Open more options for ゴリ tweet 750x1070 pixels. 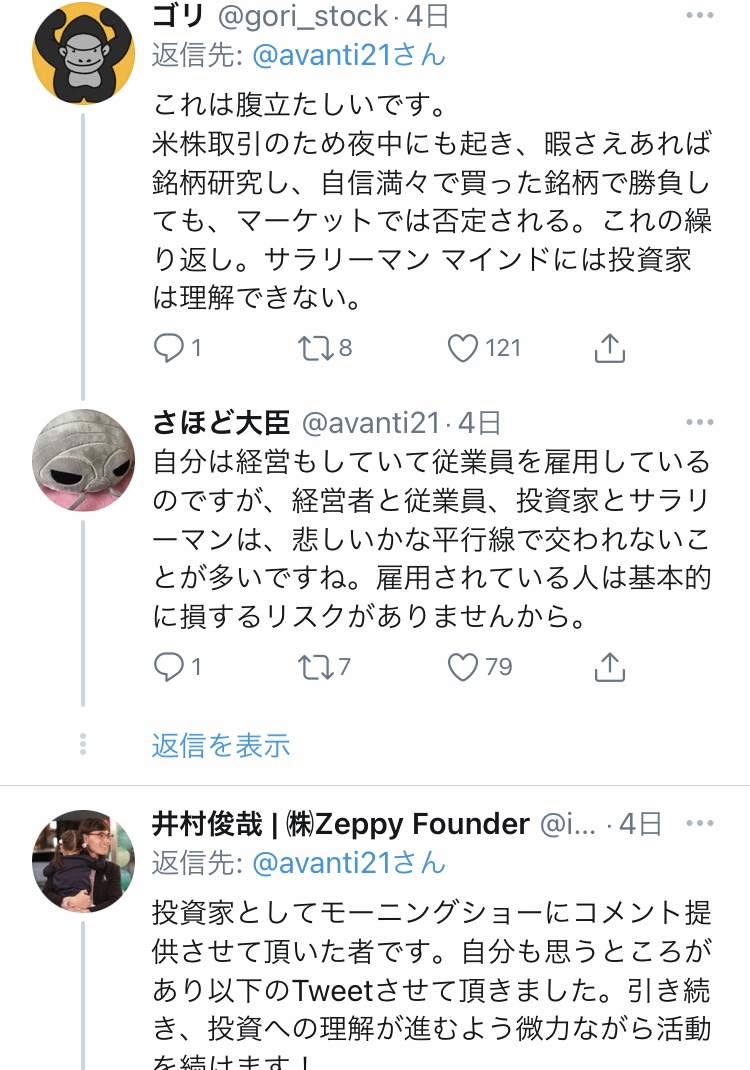click(699, 17)
